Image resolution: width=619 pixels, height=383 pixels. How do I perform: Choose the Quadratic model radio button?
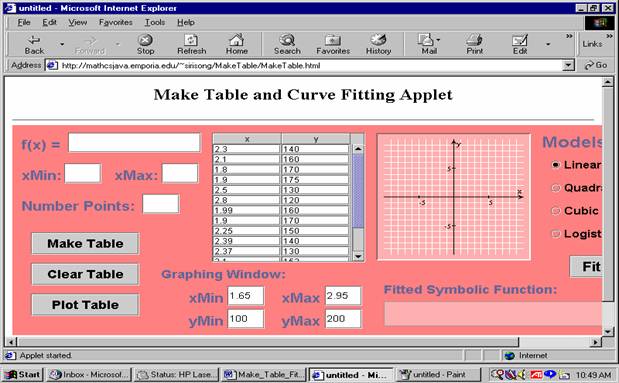556,188
